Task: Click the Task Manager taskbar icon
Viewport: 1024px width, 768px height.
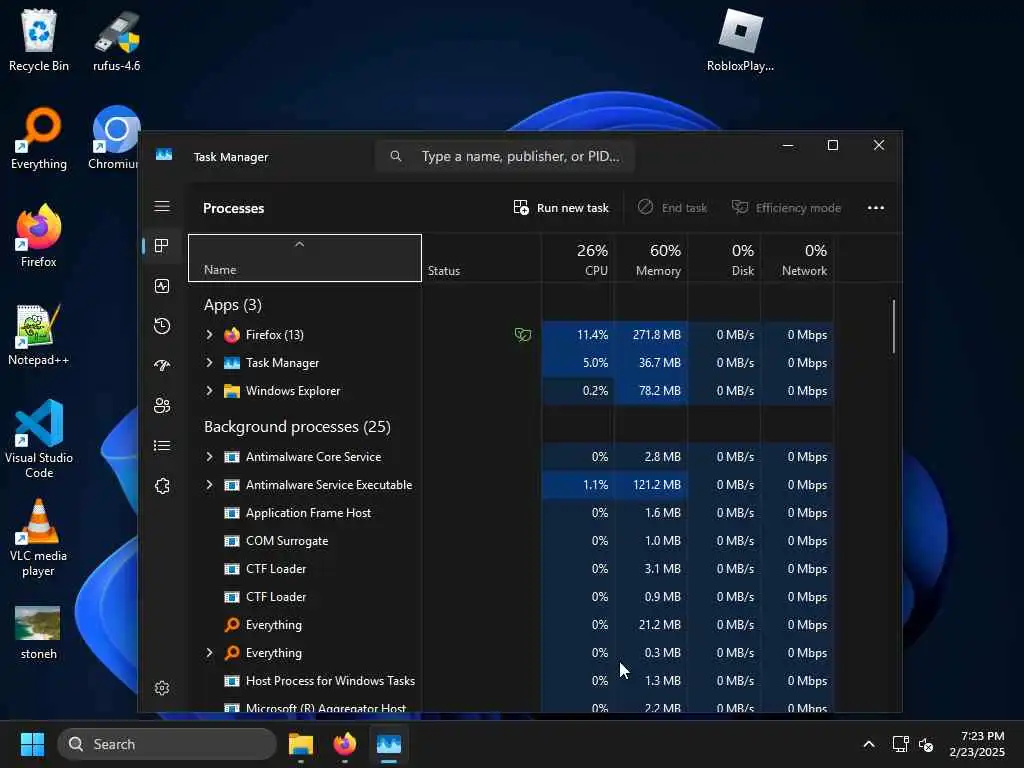Action: [x=389, y=744]
